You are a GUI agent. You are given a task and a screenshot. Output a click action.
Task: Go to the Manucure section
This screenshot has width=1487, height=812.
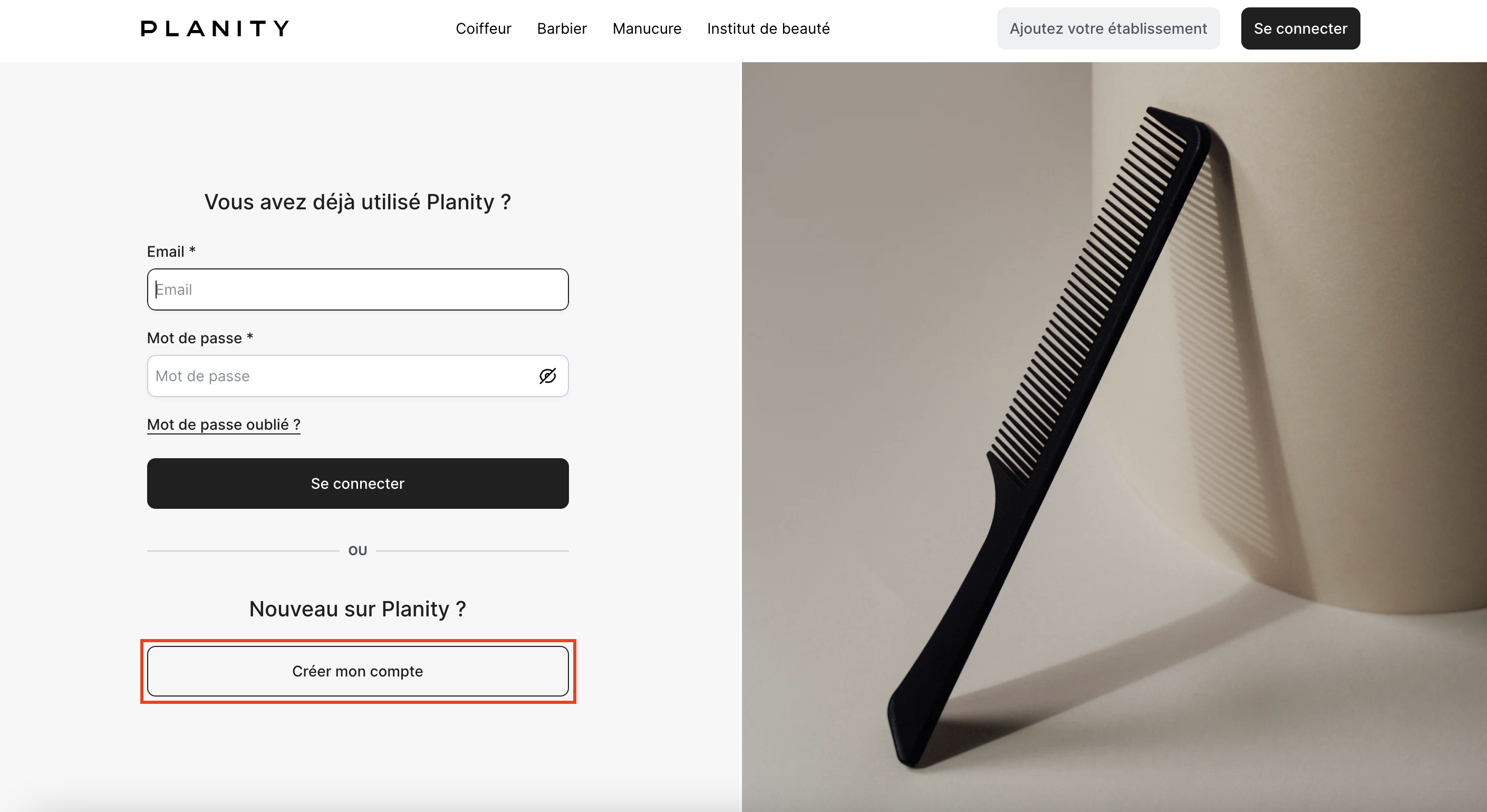tap(646, 28)
